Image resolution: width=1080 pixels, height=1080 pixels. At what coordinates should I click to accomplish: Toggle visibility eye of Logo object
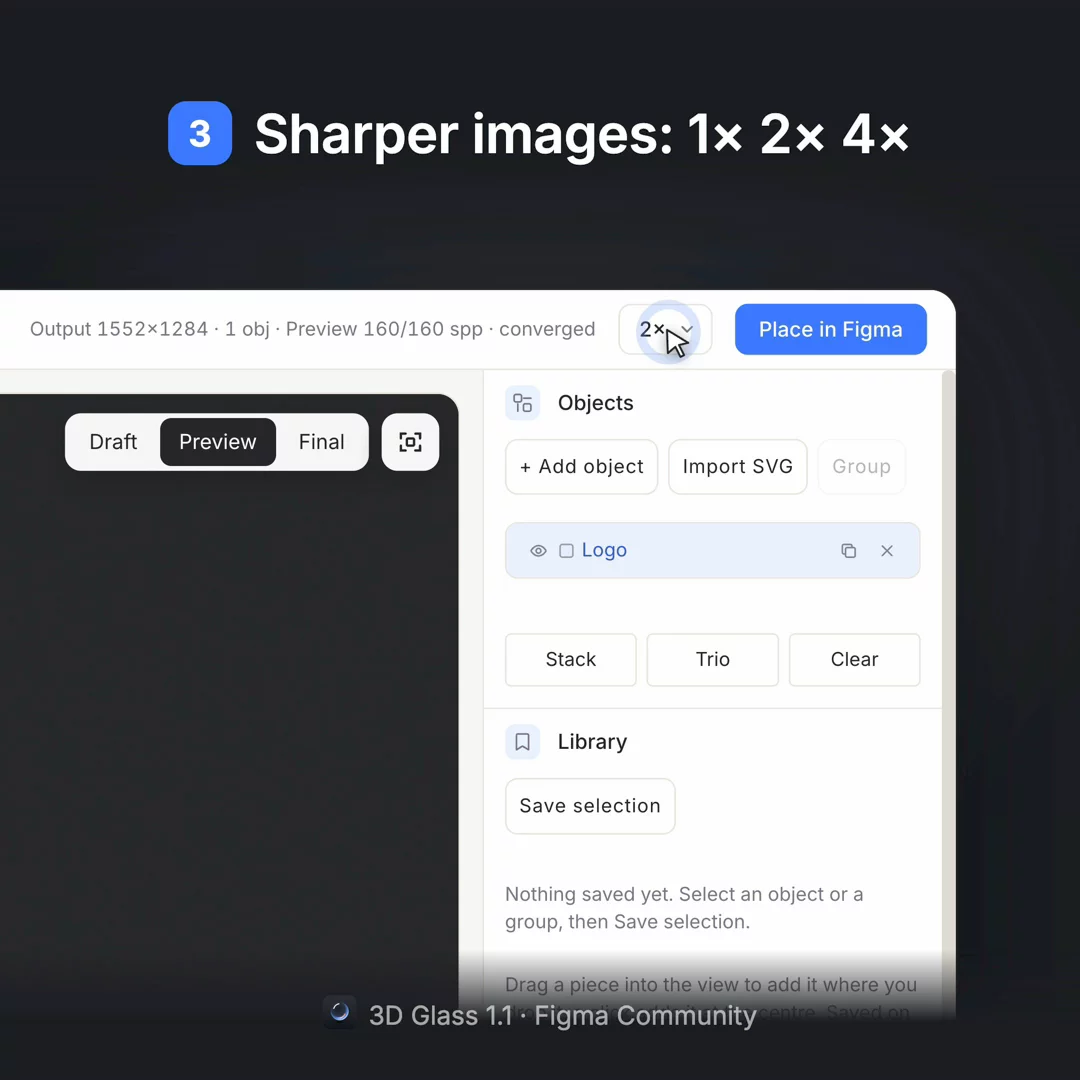(538, 550)
